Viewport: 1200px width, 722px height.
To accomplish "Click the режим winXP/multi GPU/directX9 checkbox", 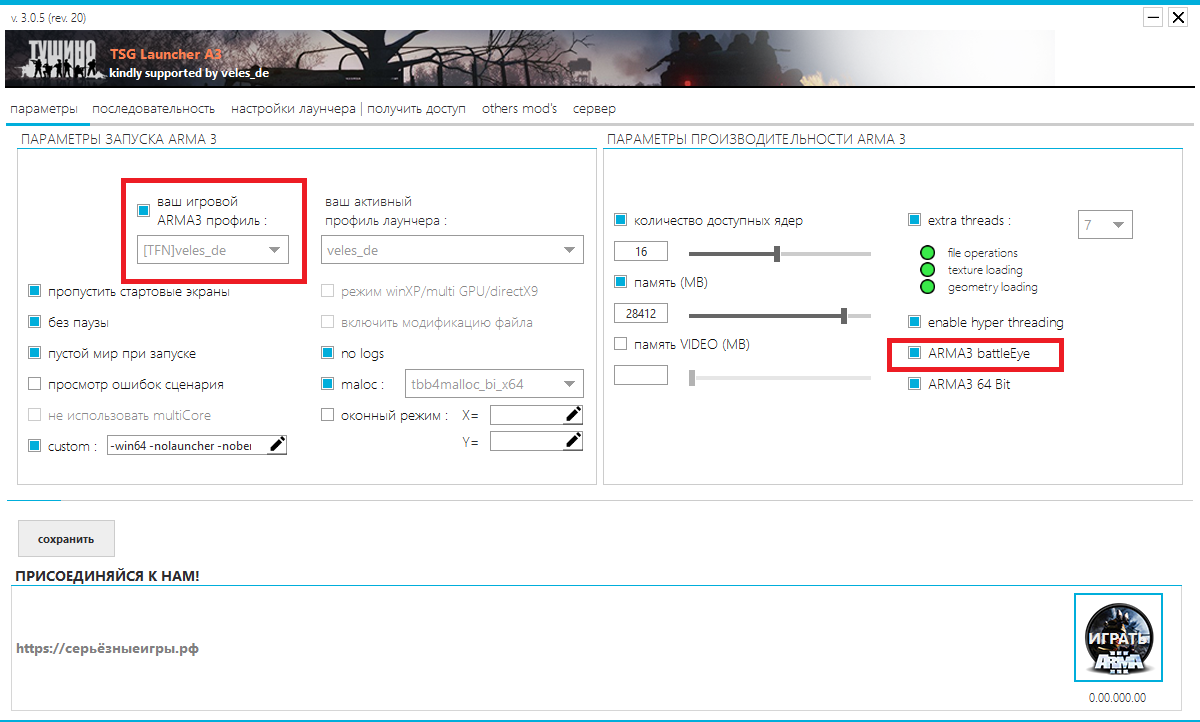I will tap(328, 292).
